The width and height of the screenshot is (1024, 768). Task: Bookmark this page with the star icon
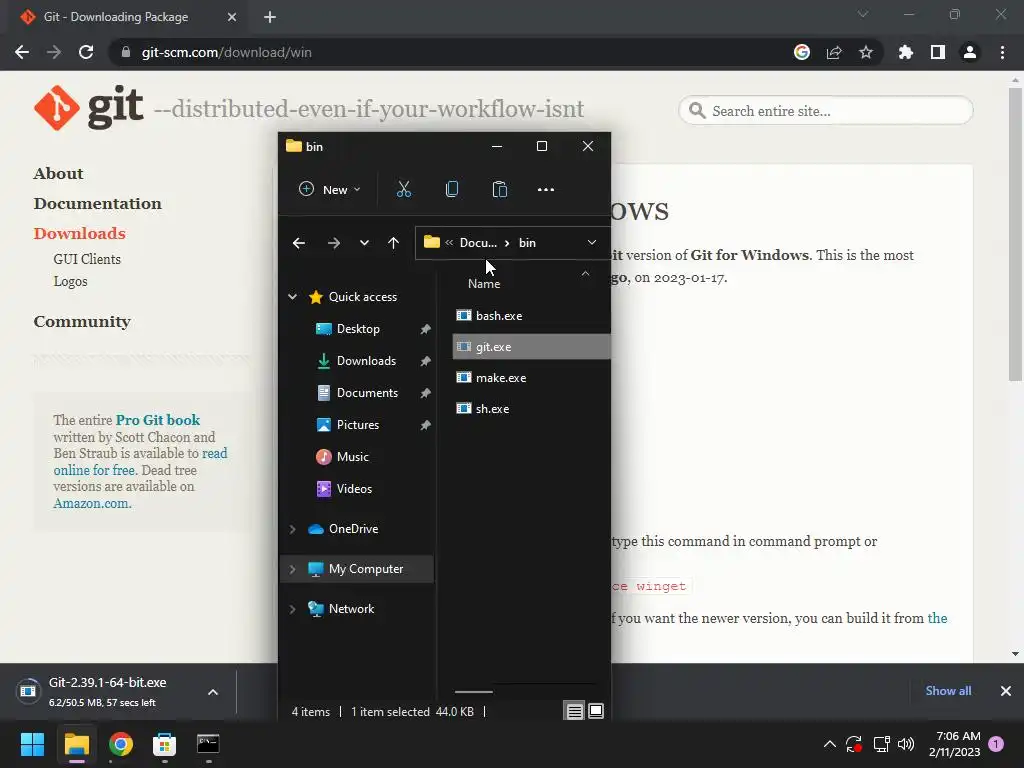click(x=866, y=52)
